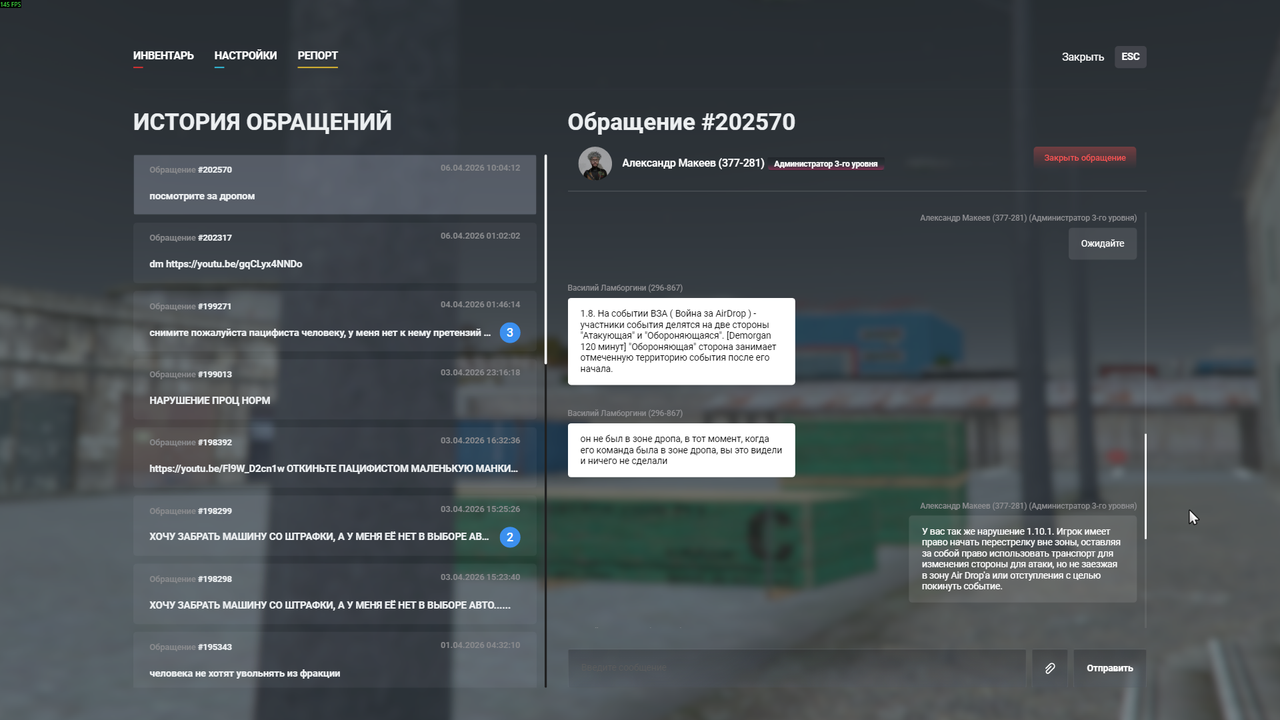Click Александр Макеев's avatar picture
Screen dimensions: 1280x720
tap(595, 163)
